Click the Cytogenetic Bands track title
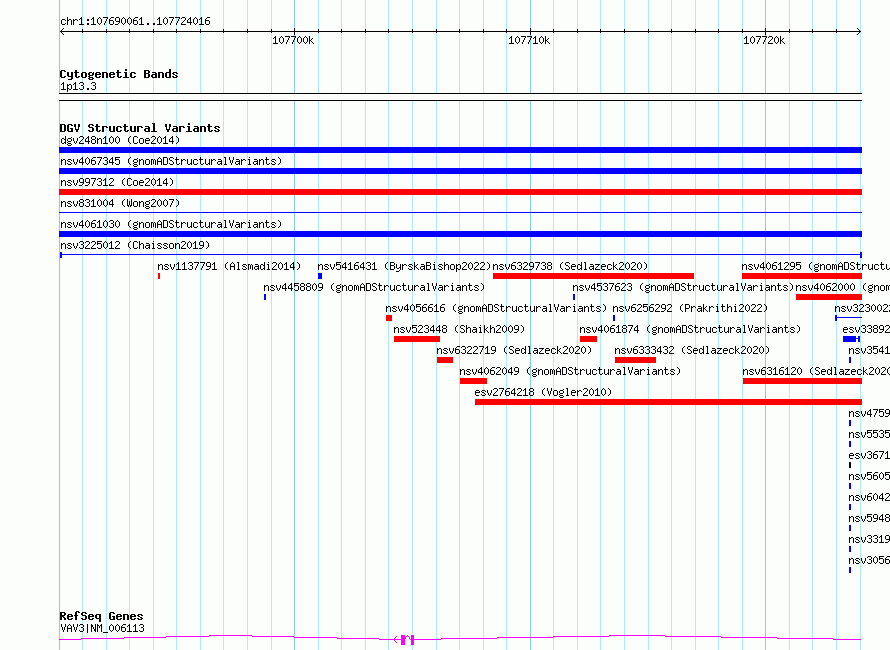 (119, 74)
